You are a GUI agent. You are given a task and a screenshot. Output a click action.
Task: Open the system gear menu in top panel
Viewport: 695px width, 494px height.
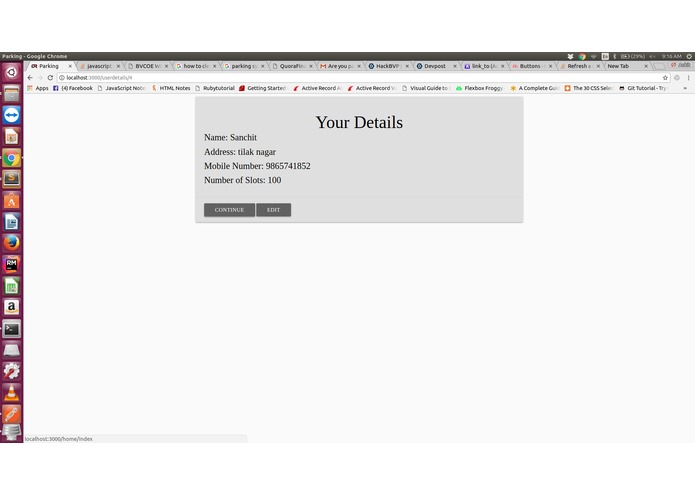(x=689, y=56)
